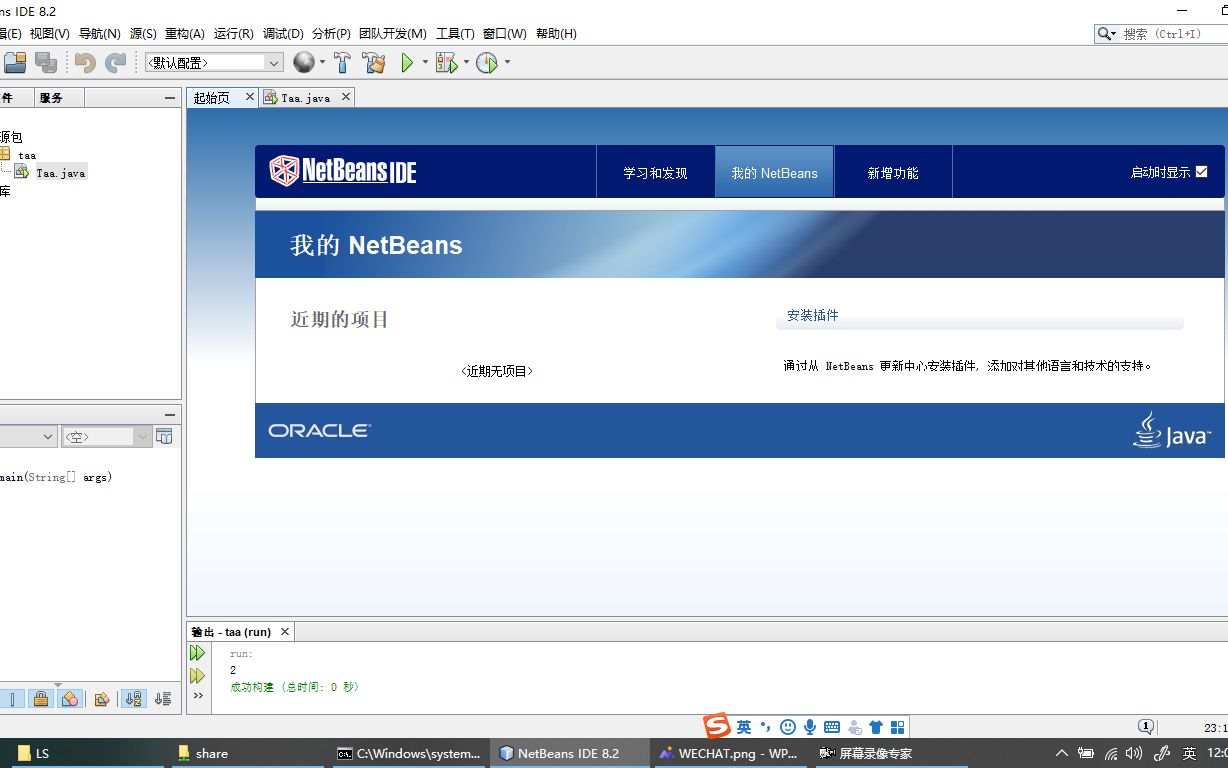Click Sogou input method S icon
Image resolution: width=1228 pixels, height=768 pixels.
tap(716, 727)
